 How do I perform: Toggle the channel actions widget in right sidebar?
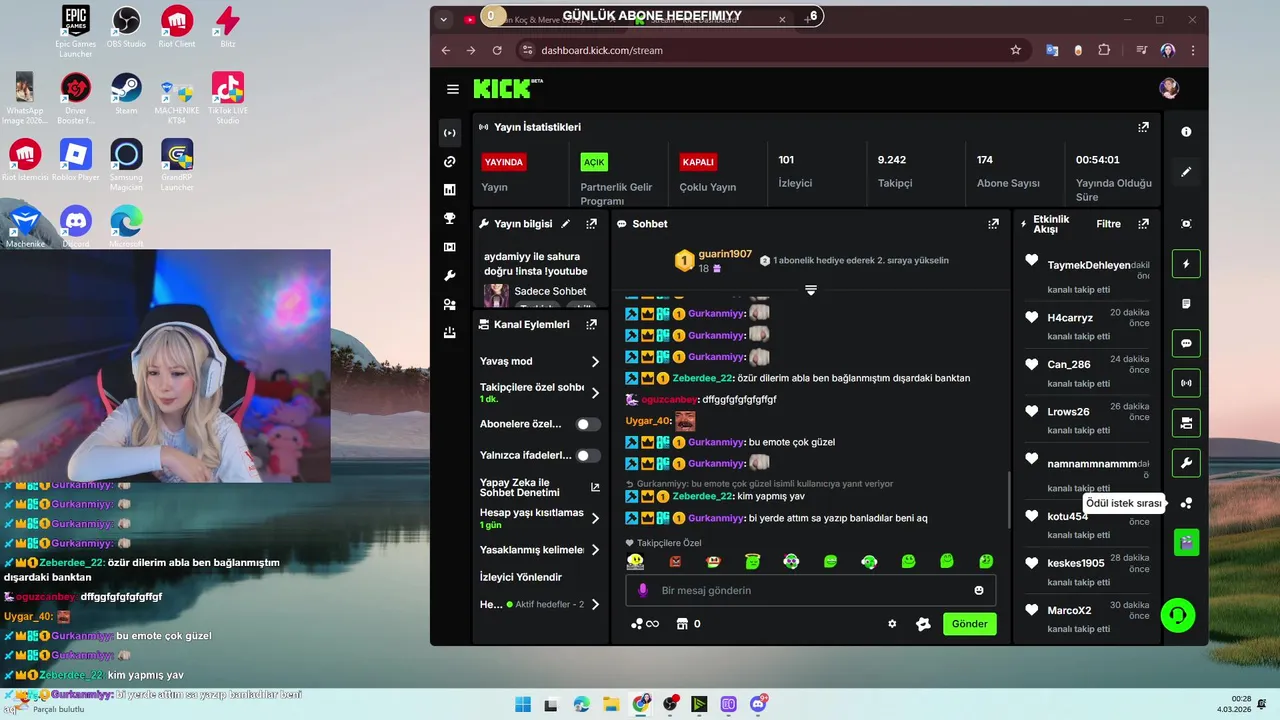pyautogui.click(x=1186, y=423)
